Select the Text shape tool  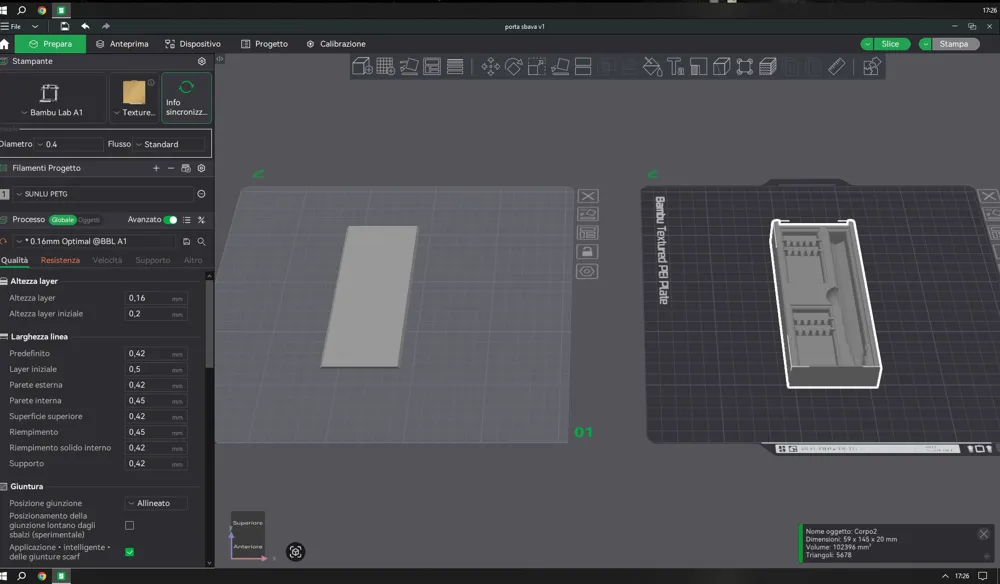click(675, 66)
